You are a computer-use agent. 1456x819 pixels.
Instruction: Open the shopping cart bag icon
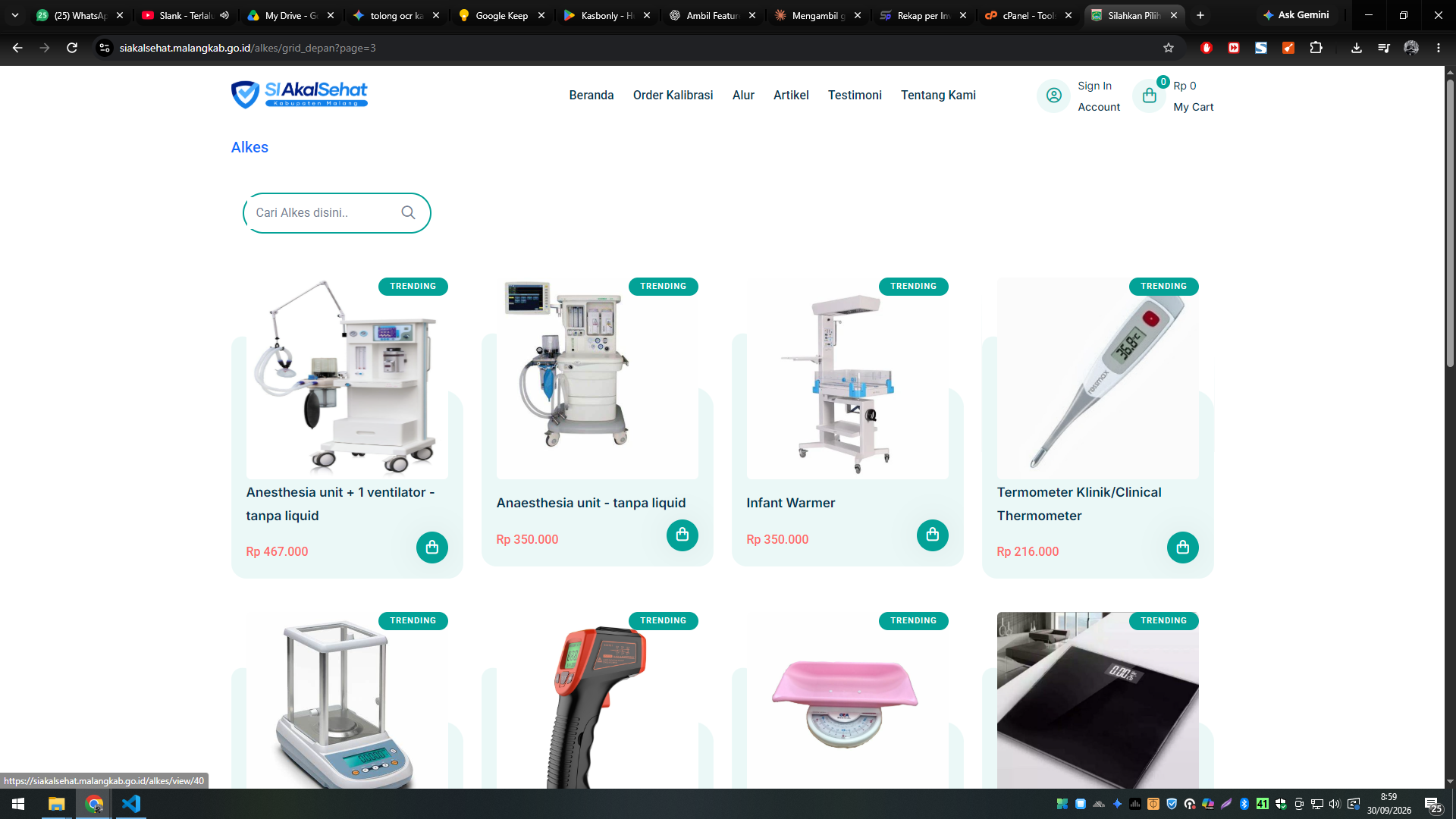coord(1150,96)
